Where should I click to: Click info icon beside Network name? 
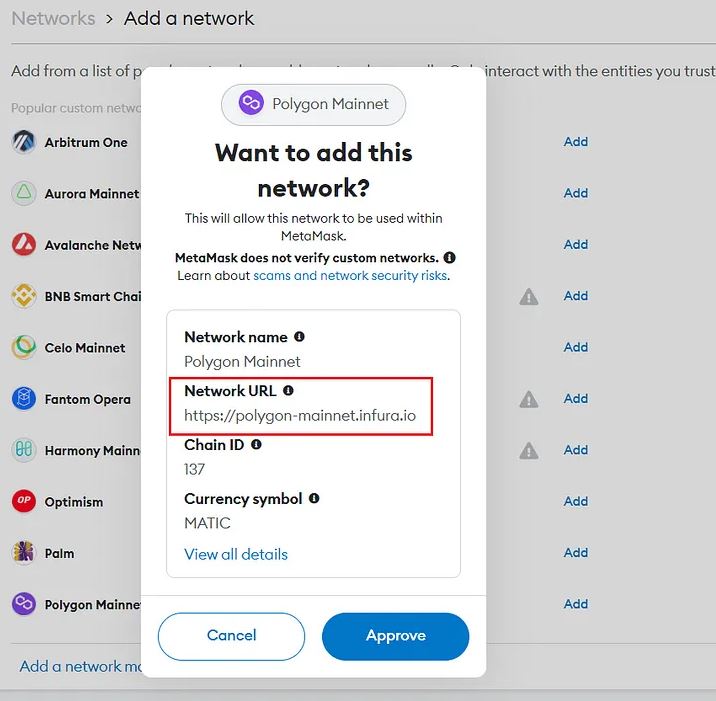click(299, 337)
